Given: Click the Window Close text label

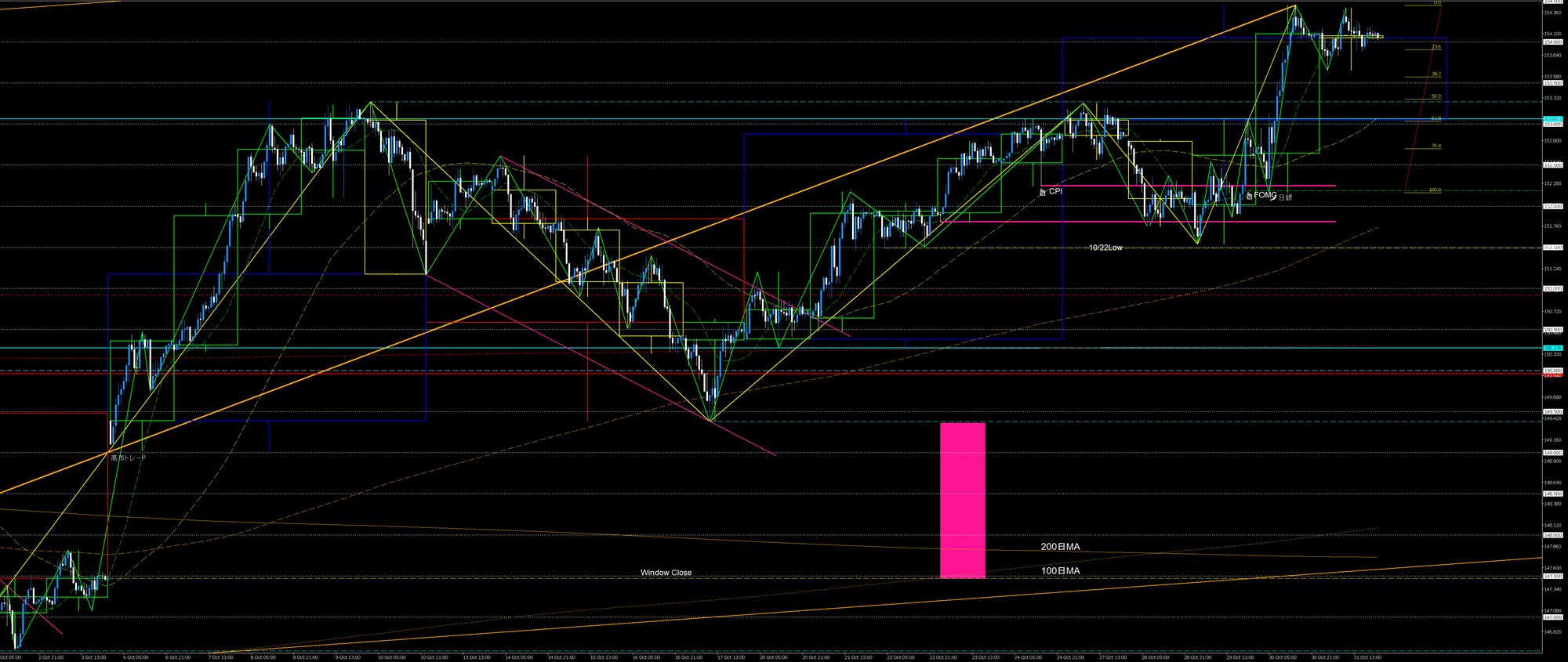Looking at the screenshot, I should tap(666, 573).
